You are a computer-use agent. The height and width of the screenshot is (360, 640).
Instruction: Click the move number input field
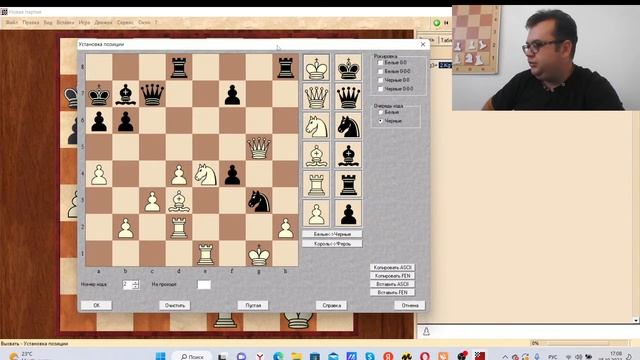click(127, 284)
